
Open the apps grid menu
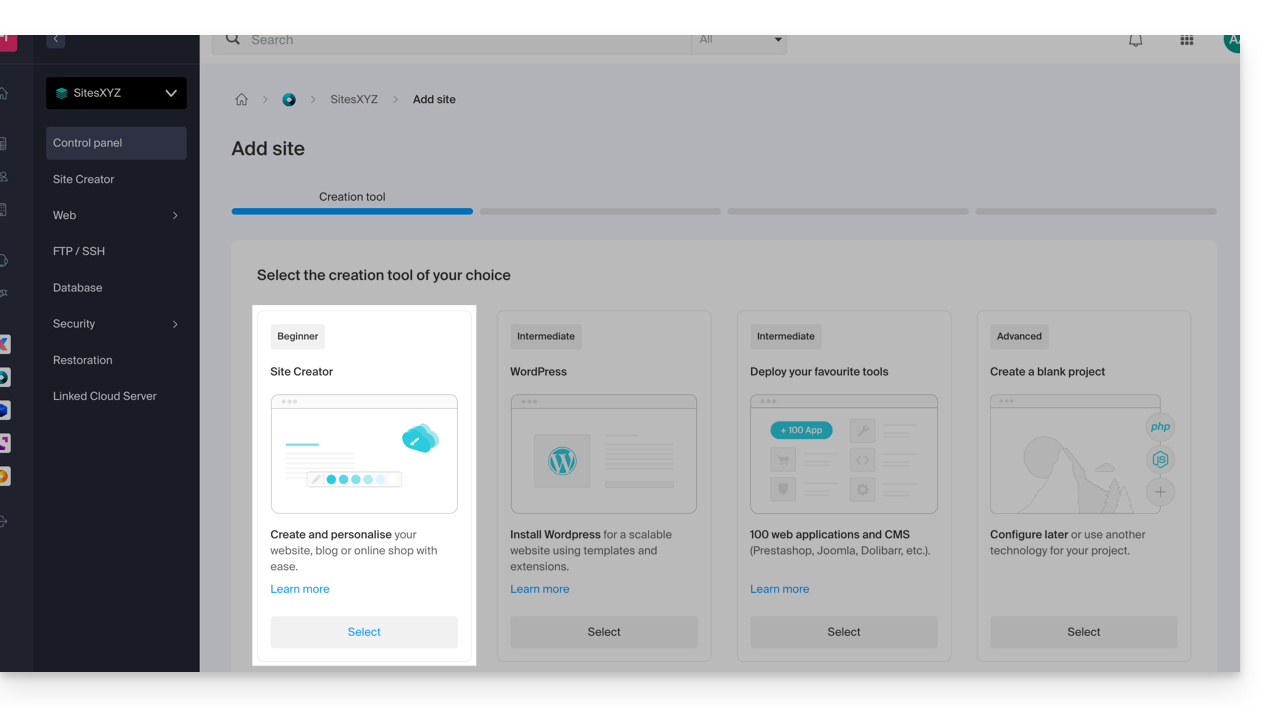(x=1186, y=41)
